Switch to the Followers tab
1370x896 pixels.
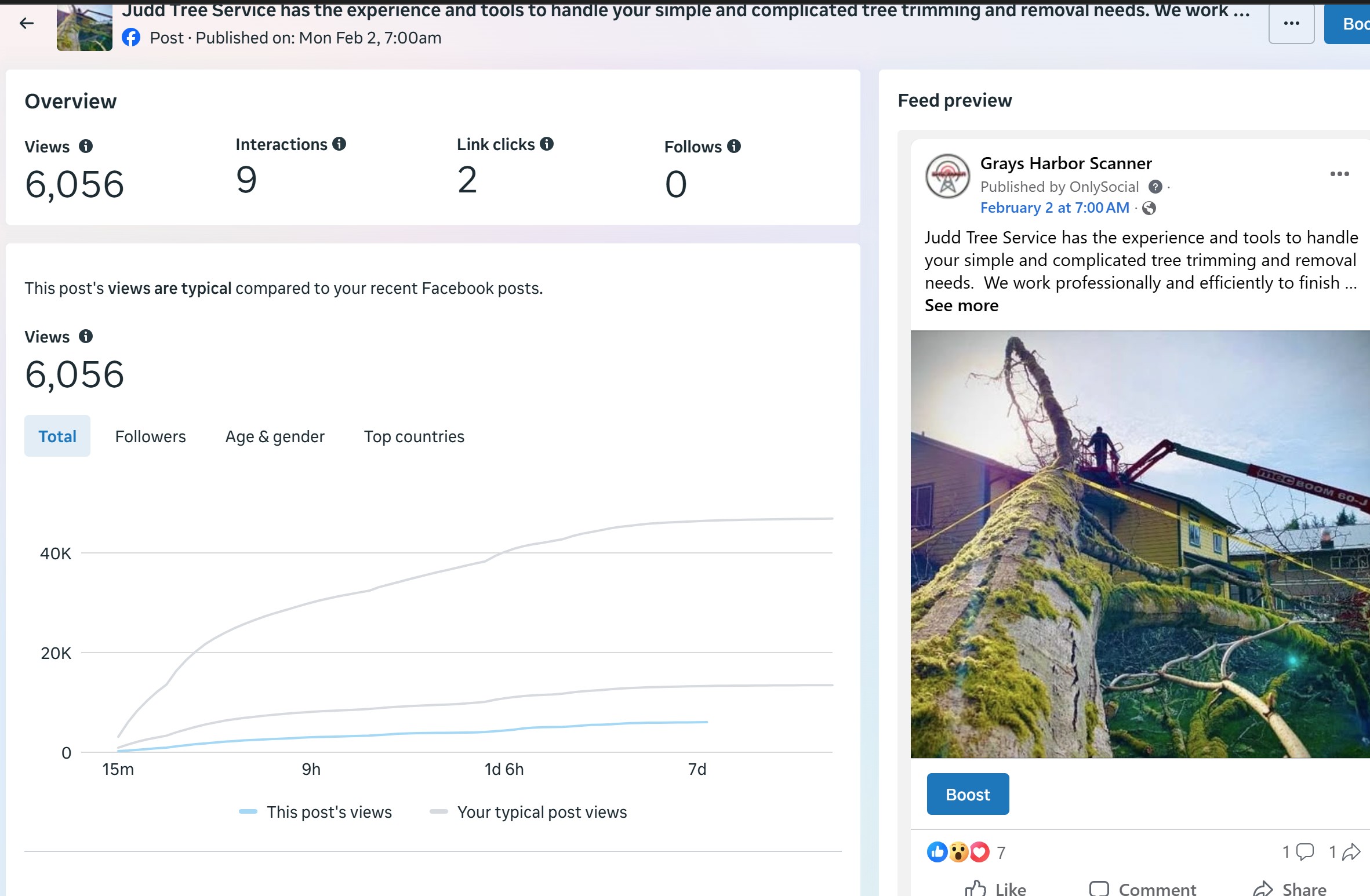click(150, 436)
